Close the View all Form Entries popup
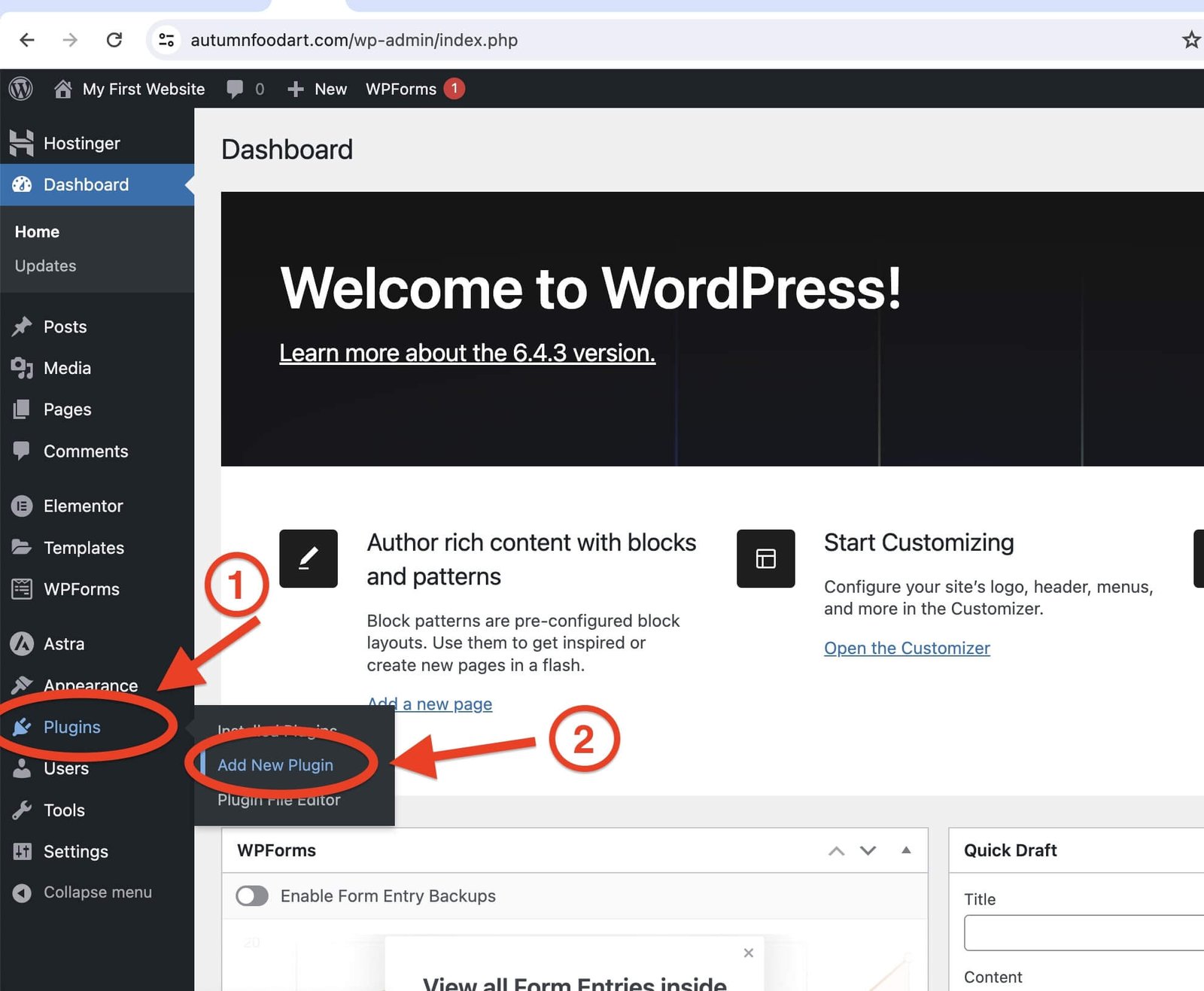Viewport: 1204px width, 991px height. 749,953
